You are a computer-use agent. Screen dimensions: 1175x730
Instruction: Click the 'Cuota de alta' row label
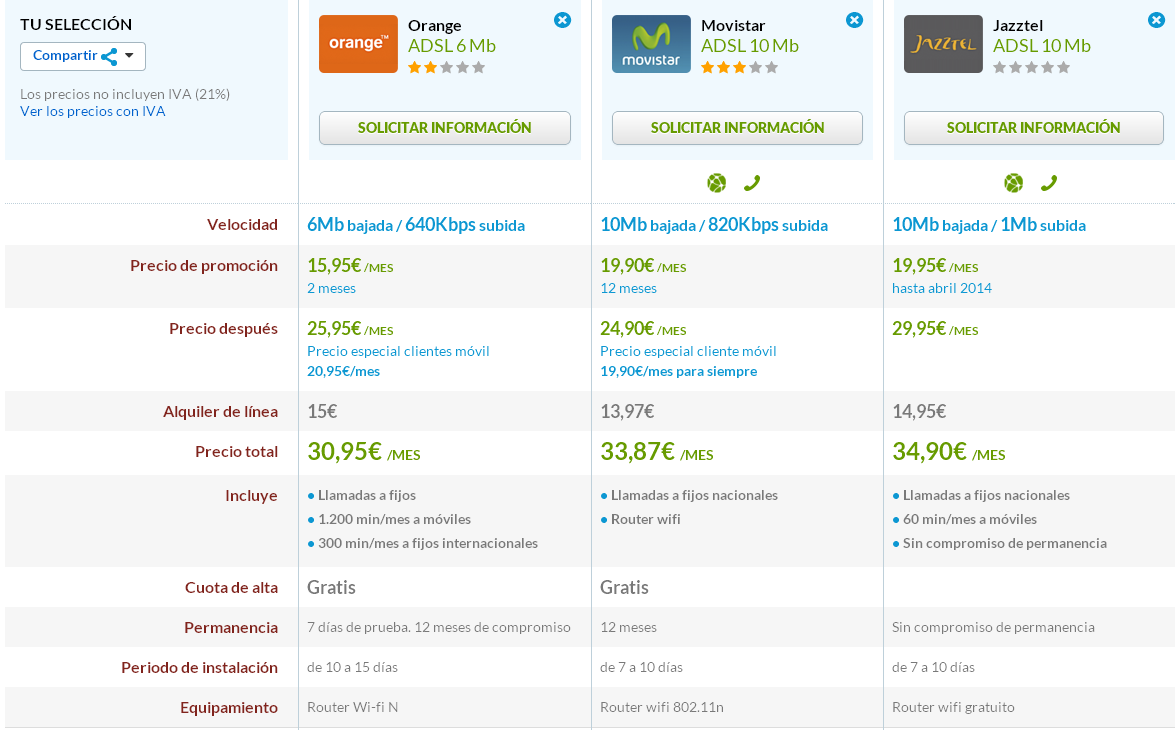tap(232, 588)
